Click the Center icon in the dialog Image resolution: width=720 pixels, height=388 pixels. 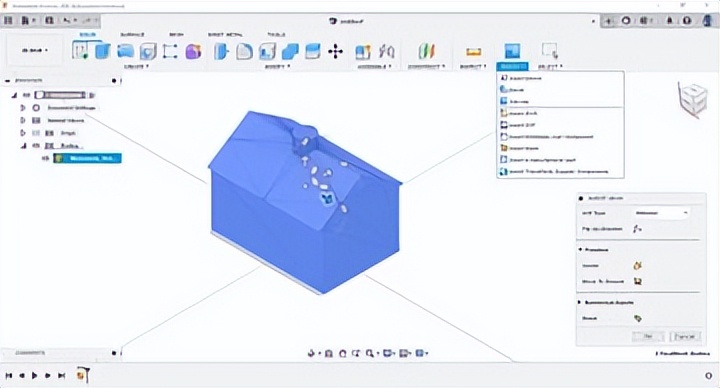click(637, 265)
